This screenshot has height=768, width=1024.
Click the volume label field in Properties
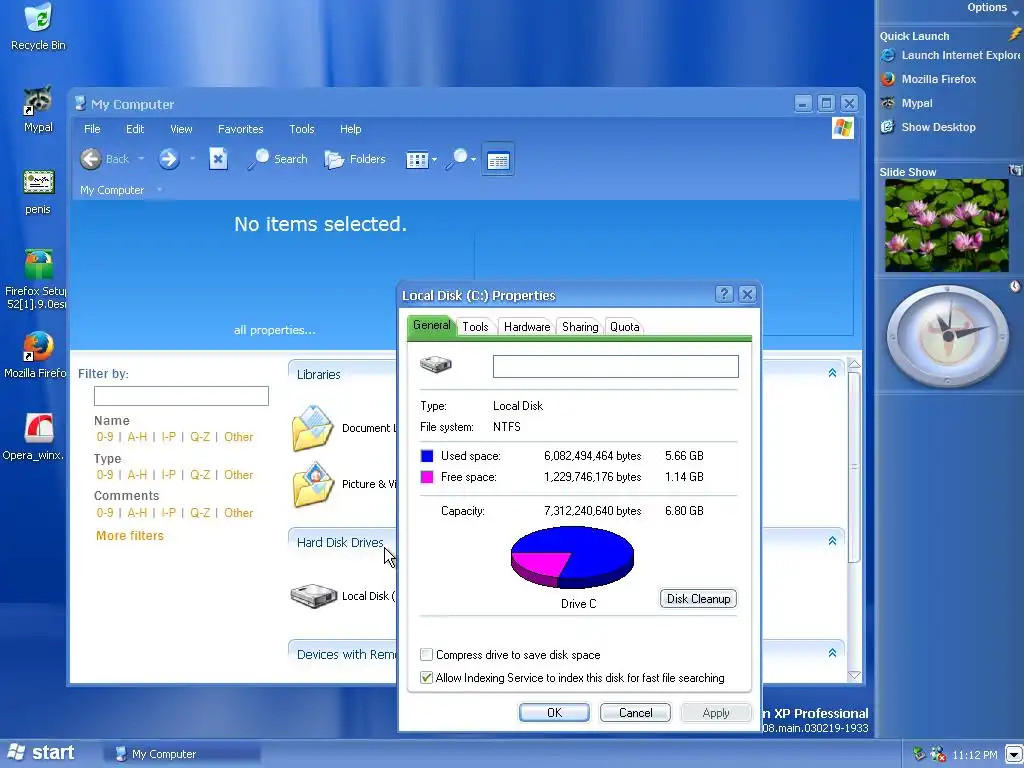(616, 366)
